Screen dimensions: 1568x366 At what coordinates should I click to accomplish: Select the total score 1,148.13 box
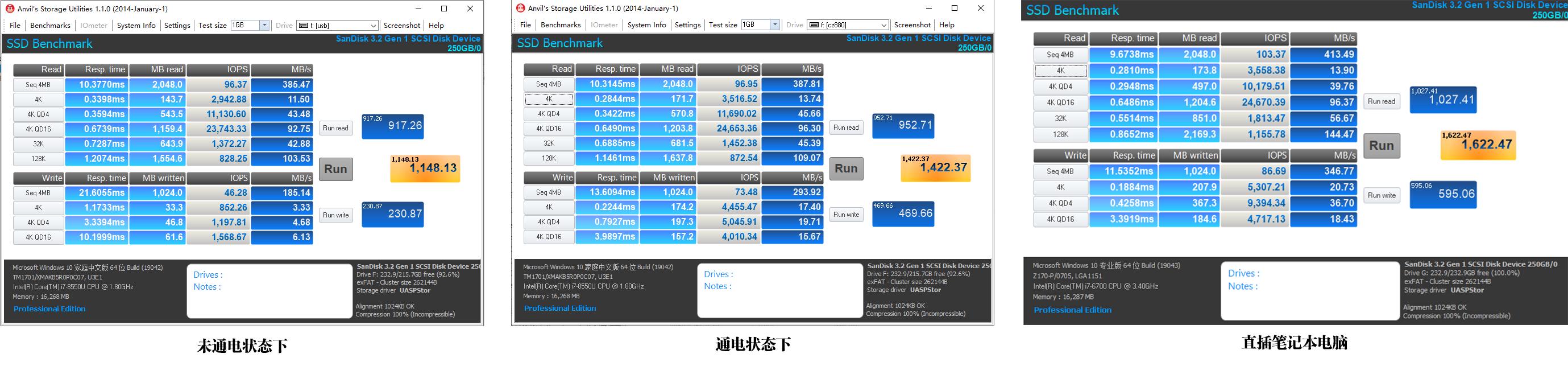(x=425, y=168)
